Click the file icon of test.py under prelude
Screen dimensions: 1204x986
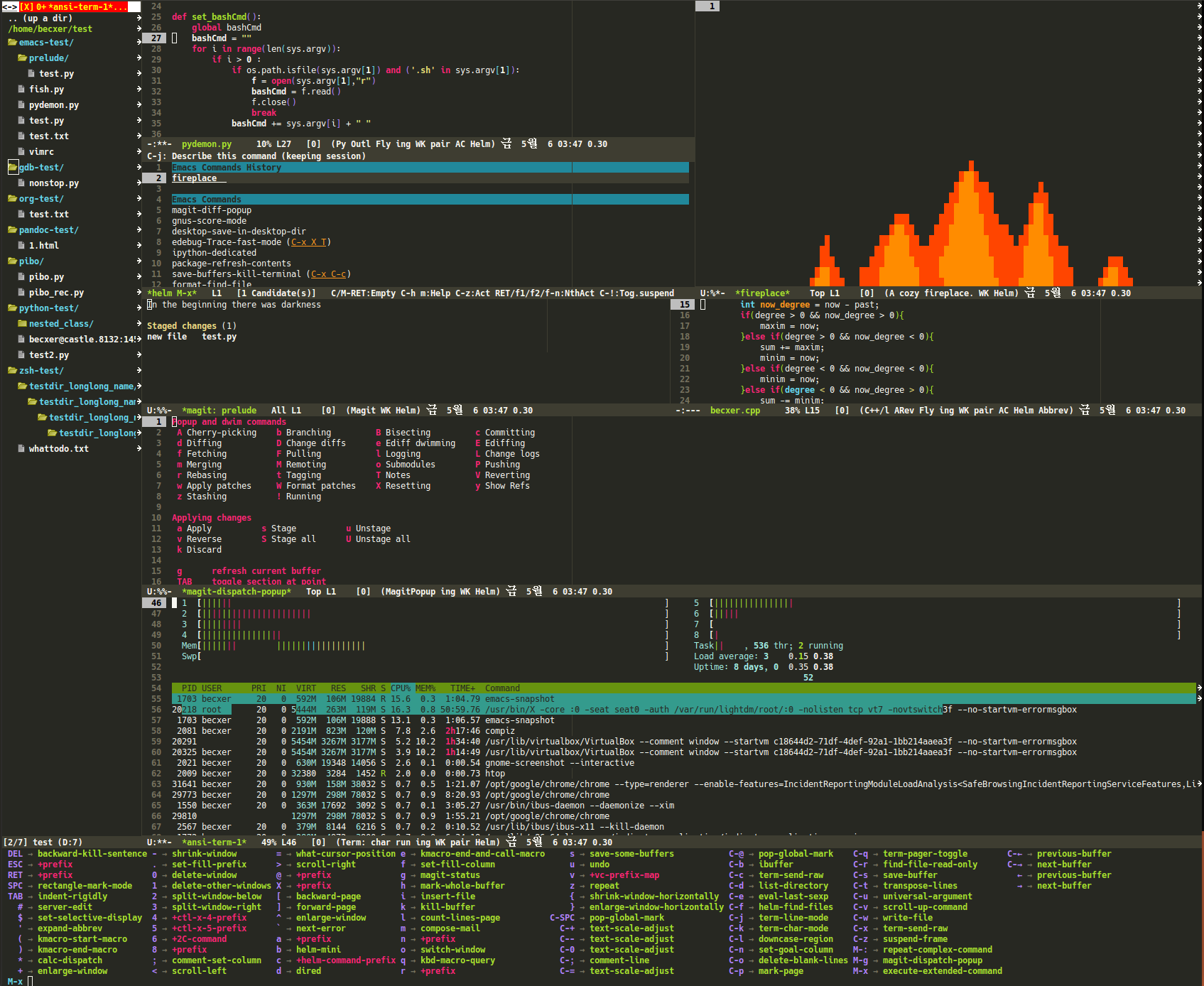click(x=32, y=74)
